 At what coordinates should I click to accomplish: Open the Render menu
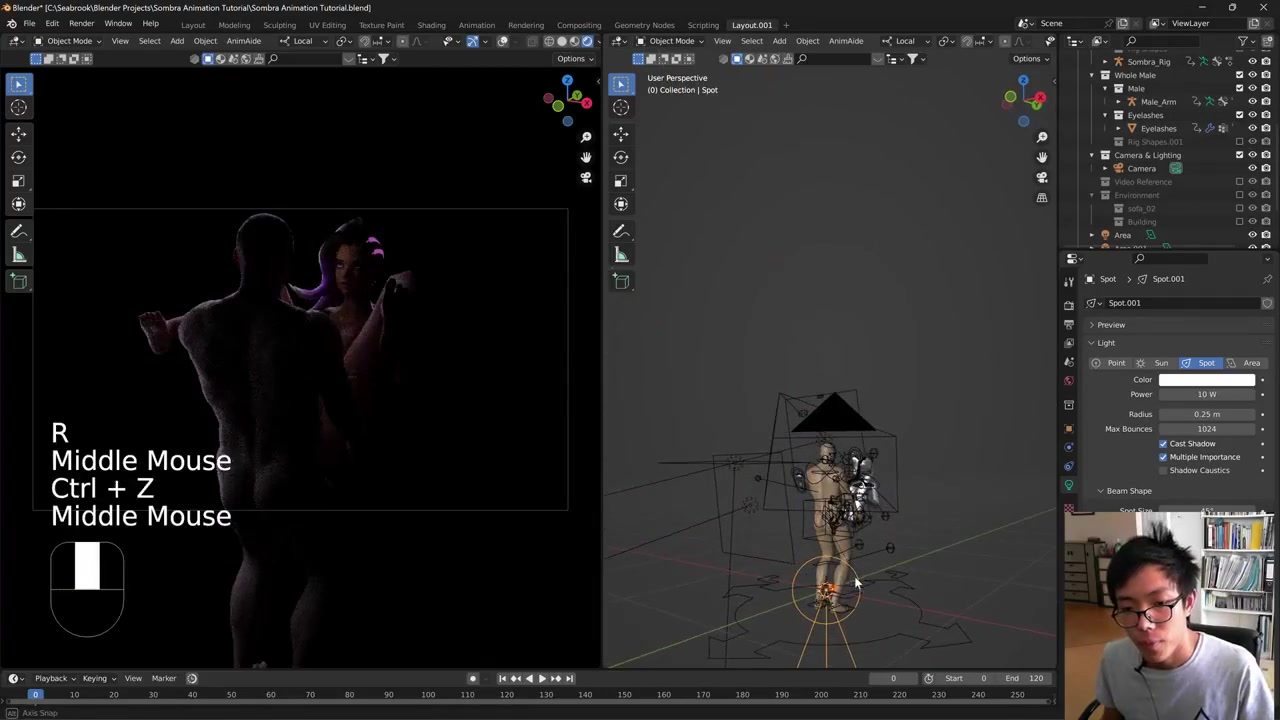point(81,24)
